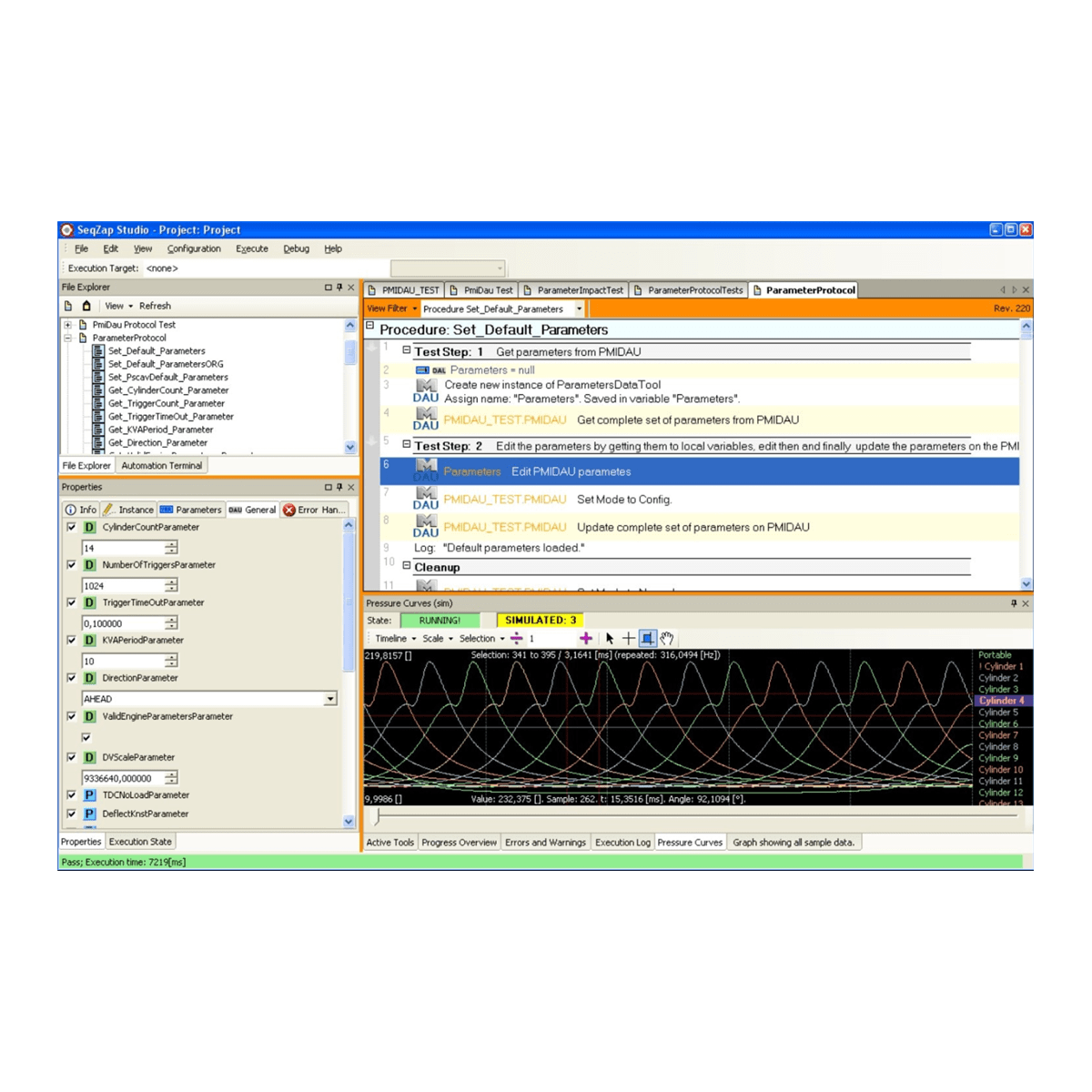Screen dimensions: 1092x1092
Task: Activate the arrow pointer tool in graph toolbar
Action: point(609,639)
